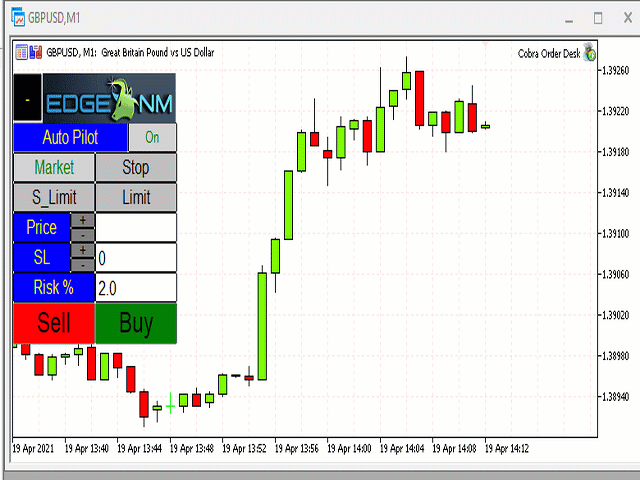Image resolution: width=640 pixels, height=480 pixels.
Task: Click the EDGE NM logo banner
Action: pyautogui.click(x=109, y=98)
